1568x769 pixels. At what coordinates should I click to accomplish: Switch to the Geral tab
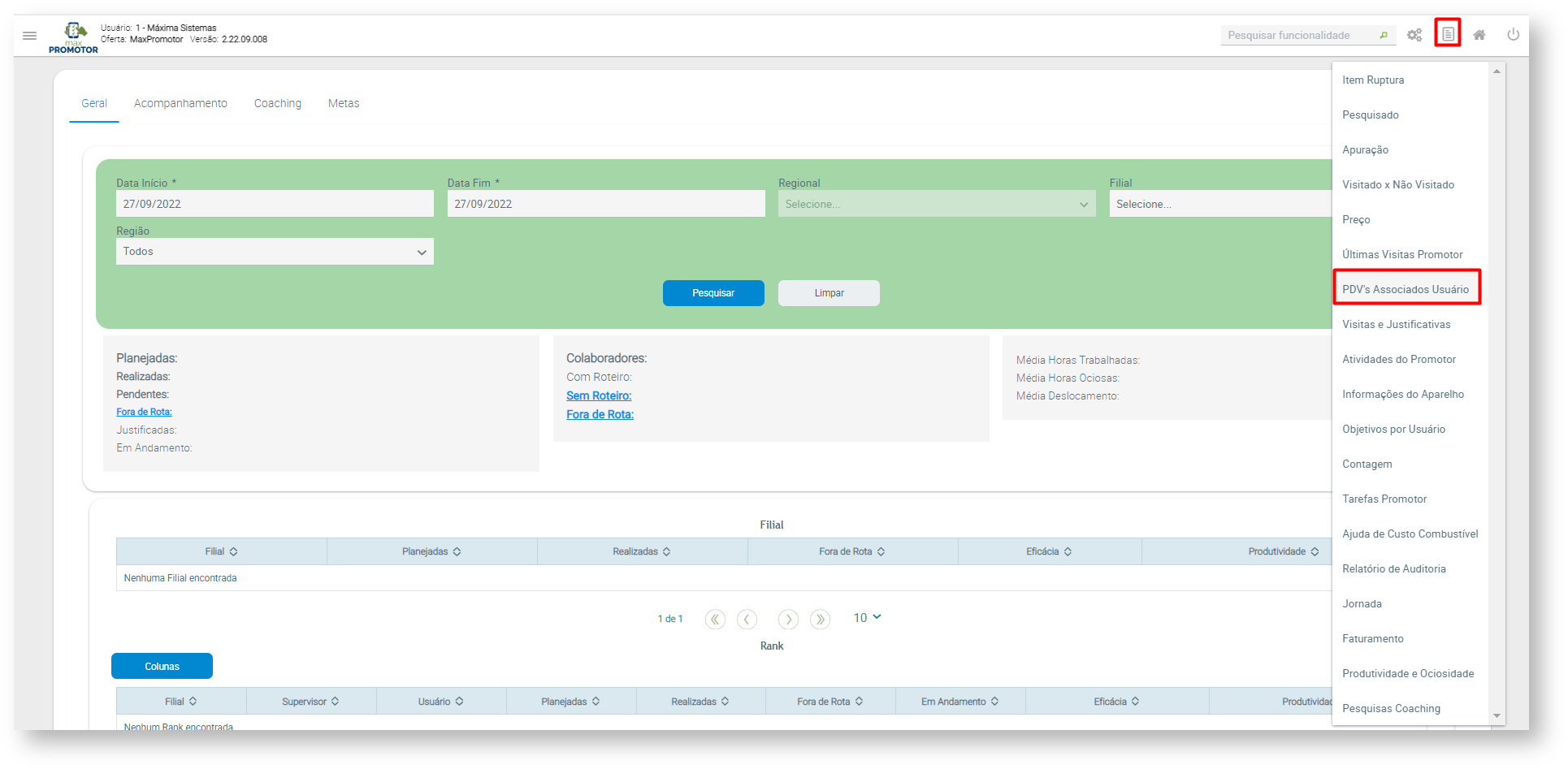(x=94, y=104)
